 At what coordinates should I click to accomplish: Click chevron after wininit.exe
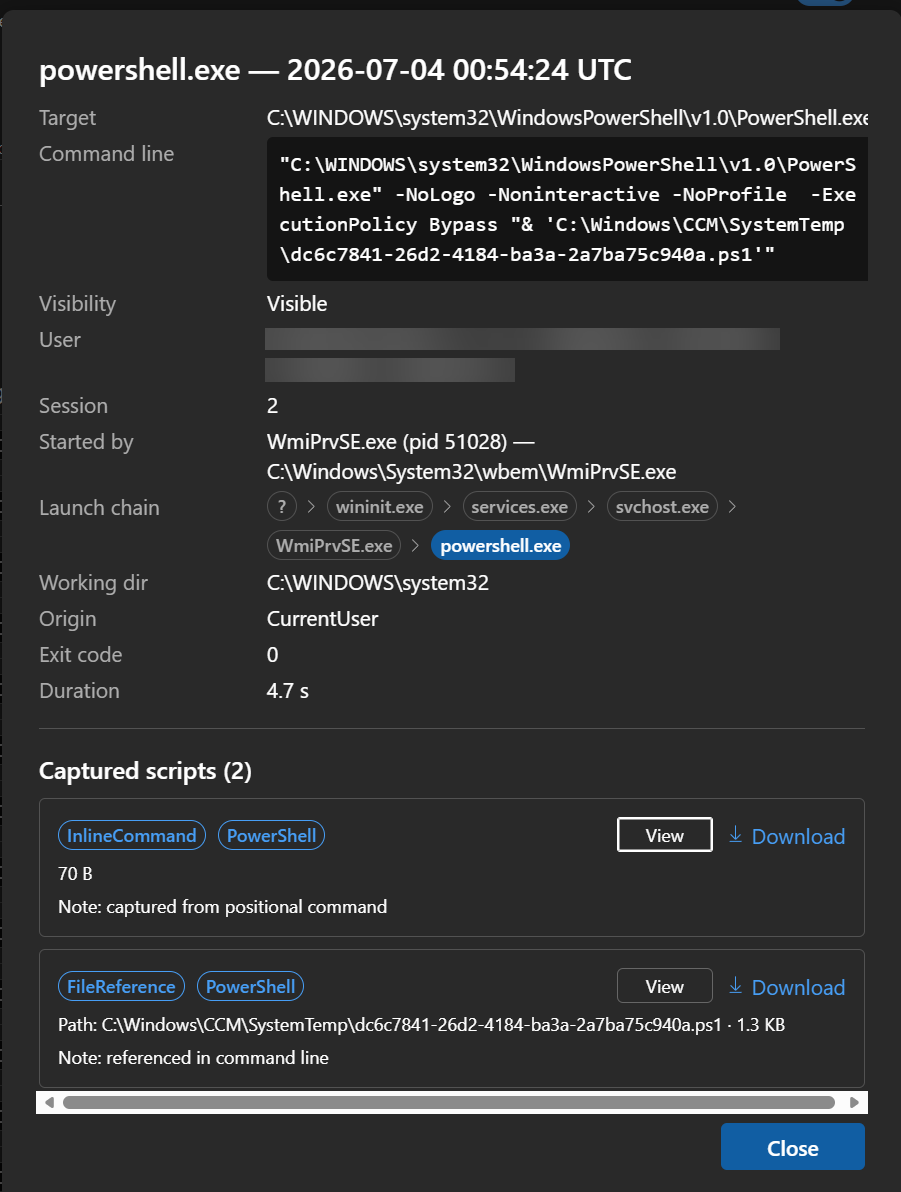447,506
